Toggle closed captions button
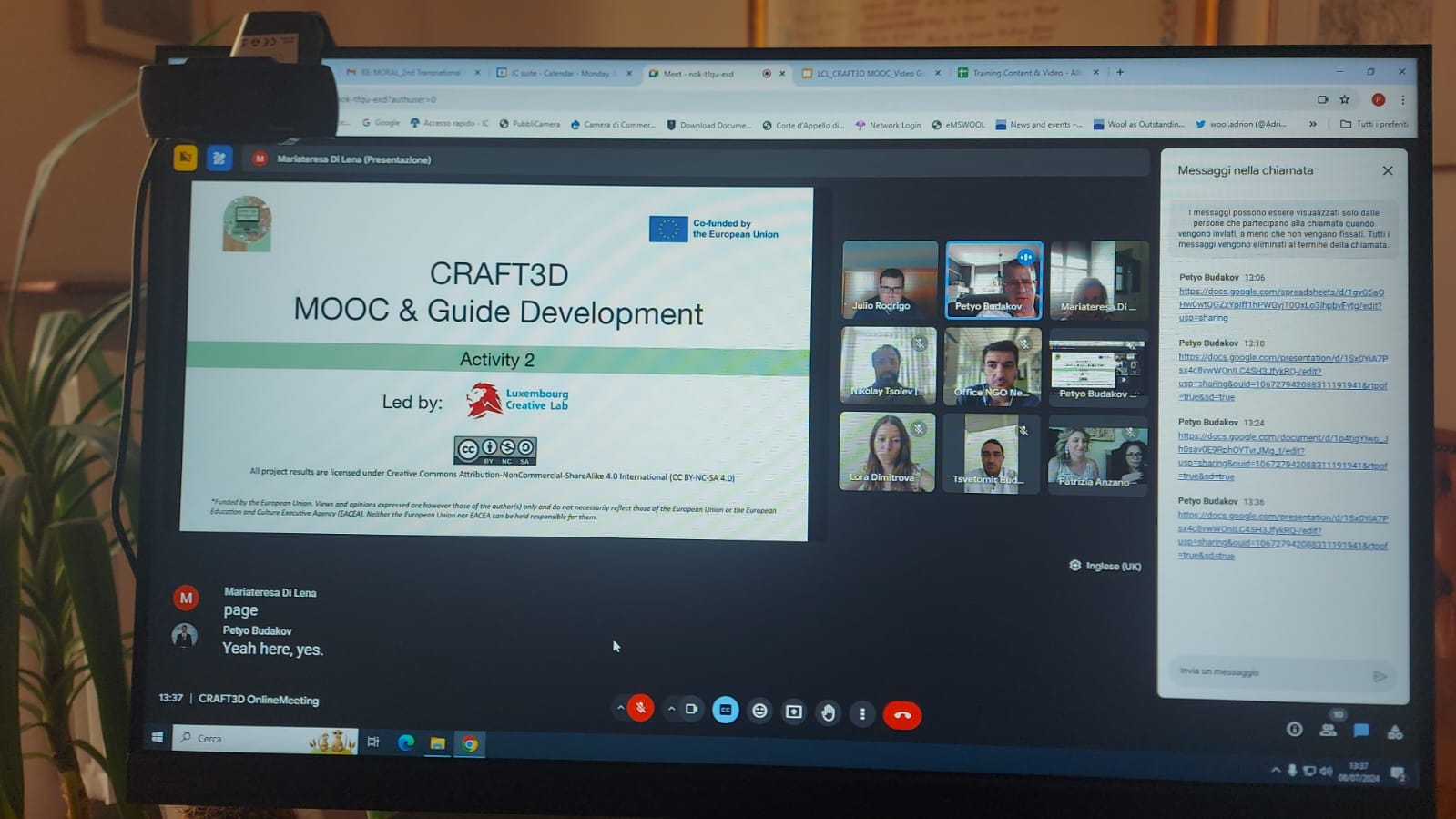Image resolution: width=1456 pixels, height=819 pixels. [726, 710]
